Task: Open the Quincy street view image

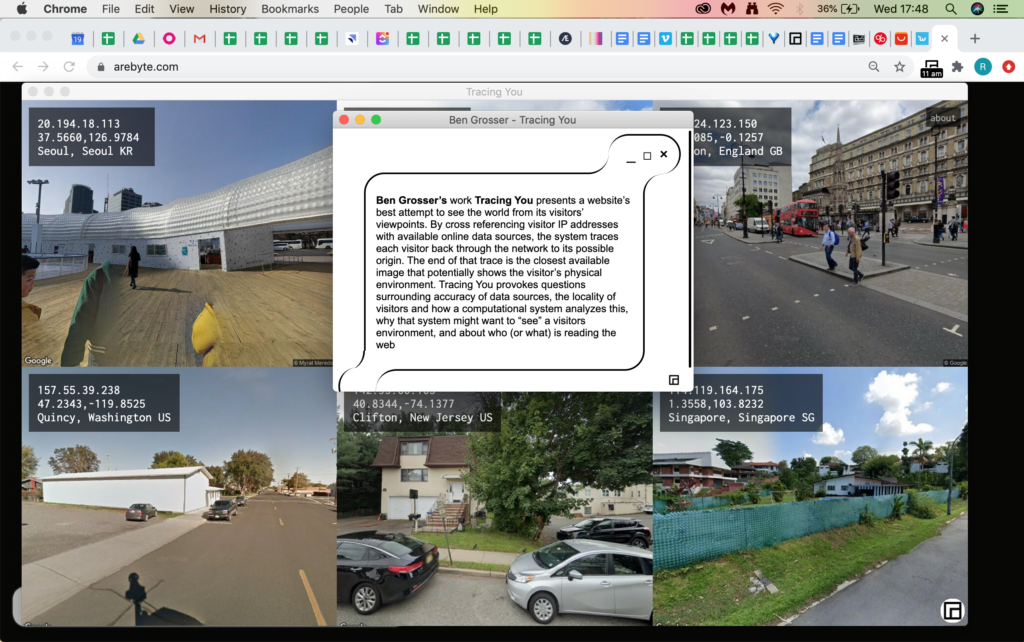Action: click(179, 496)
